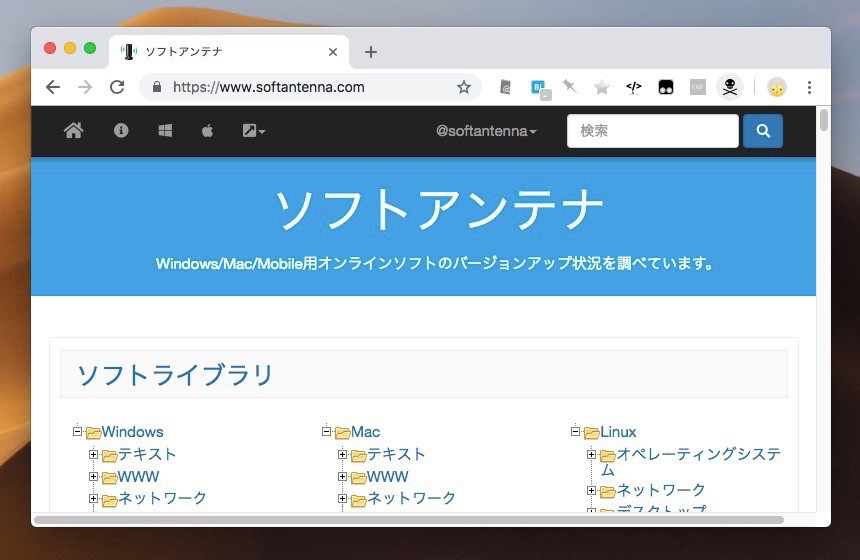
Task: Click the lock icon in address bar
Action: (157, 87)
